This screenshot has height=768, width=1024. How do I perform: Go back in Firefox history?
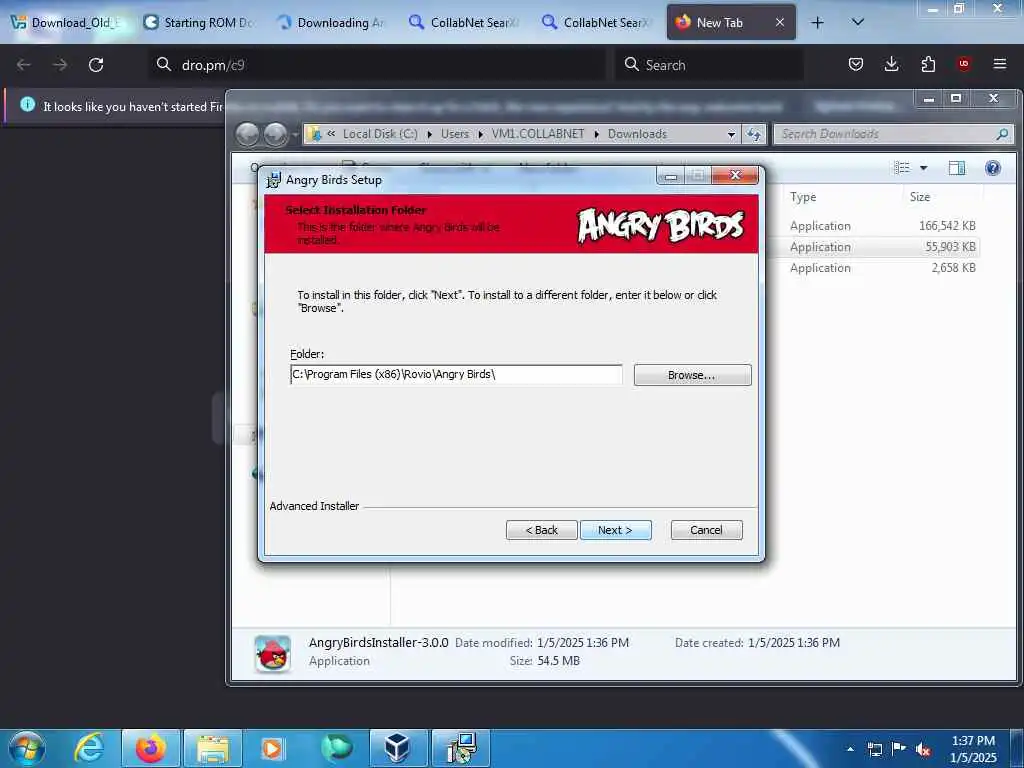click(x=24, y=65)
